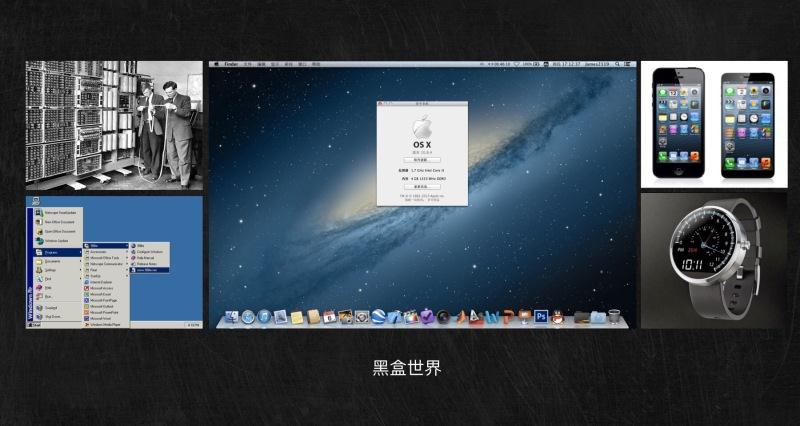Open the yellow Notes dock icon

(297, 317)
